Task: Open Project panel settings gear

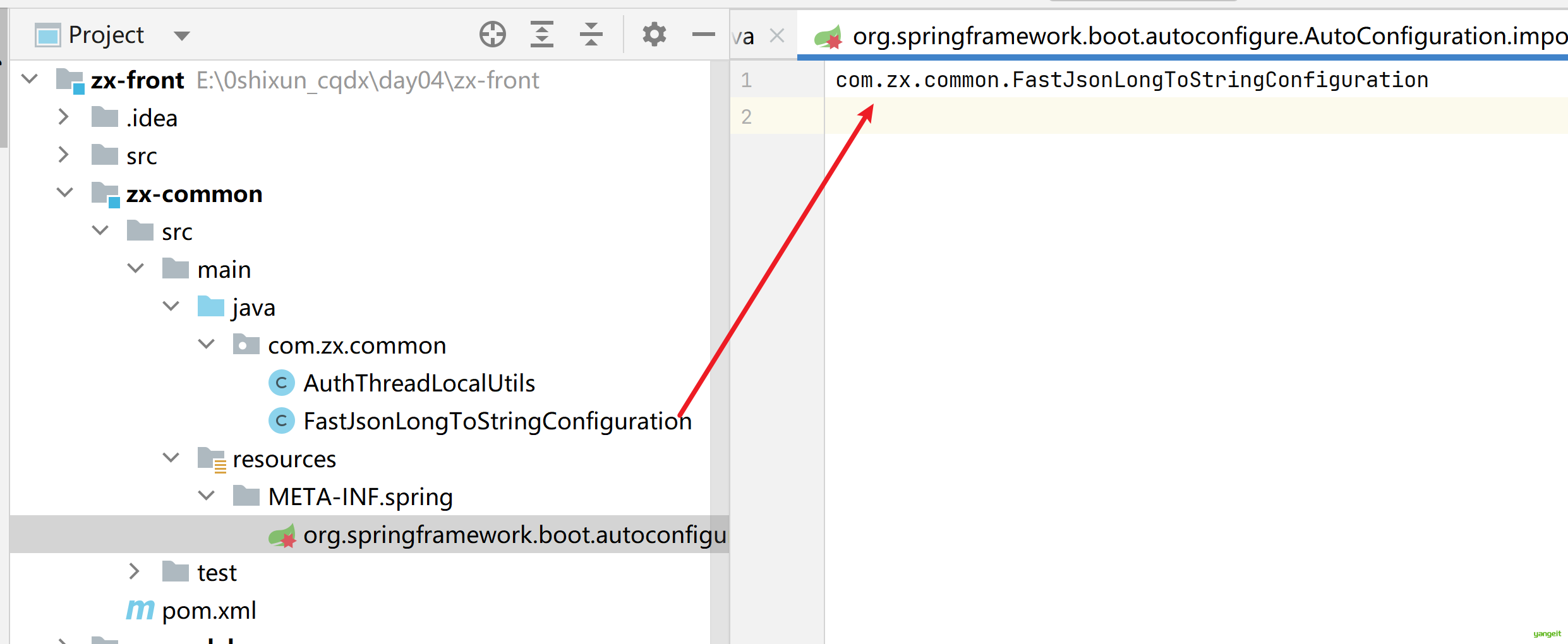Action: 654,35
